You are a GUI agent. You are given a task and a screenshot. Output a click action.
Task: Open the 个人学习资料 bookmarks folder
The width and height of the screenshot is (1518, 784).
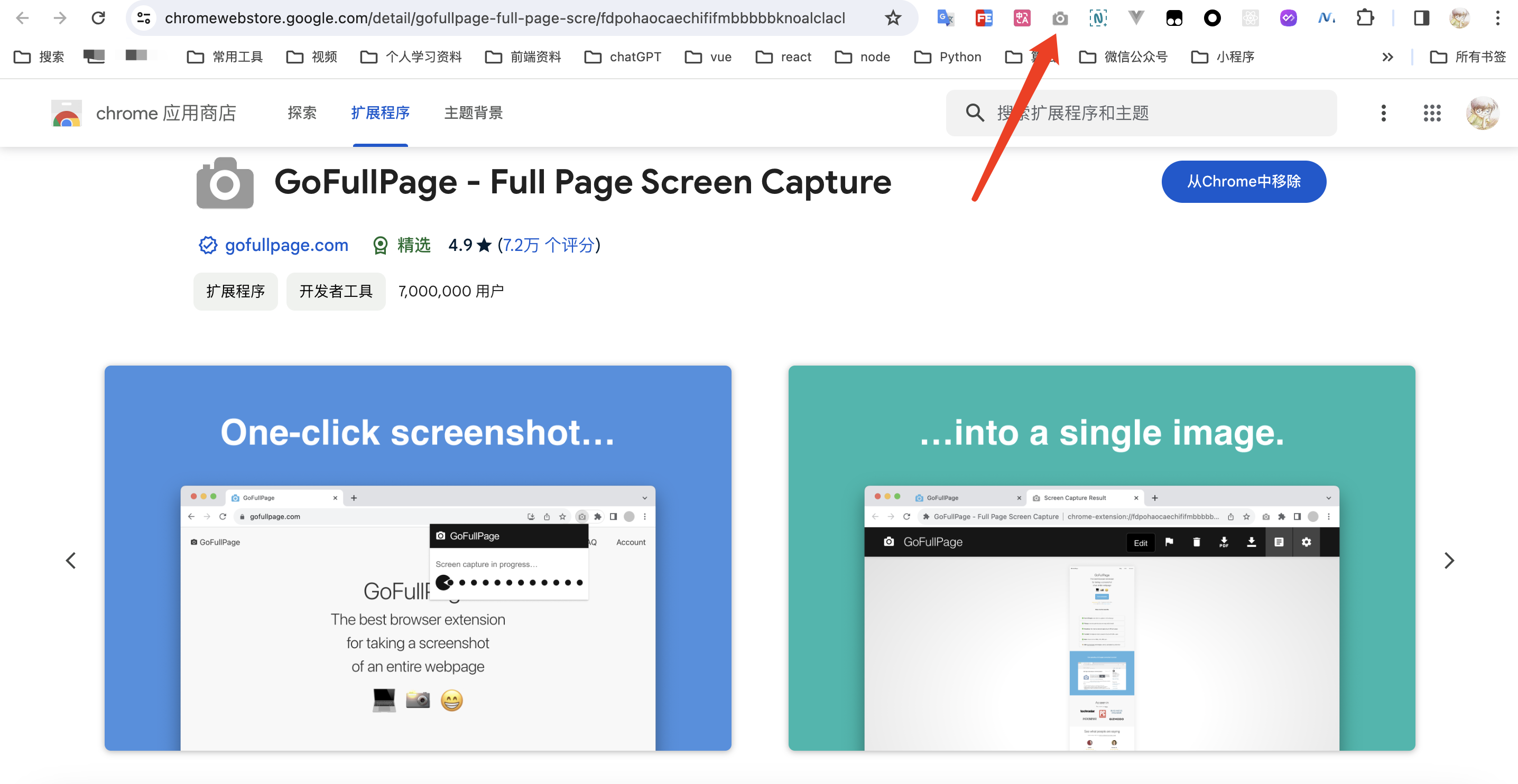click(x=411, y=57)
